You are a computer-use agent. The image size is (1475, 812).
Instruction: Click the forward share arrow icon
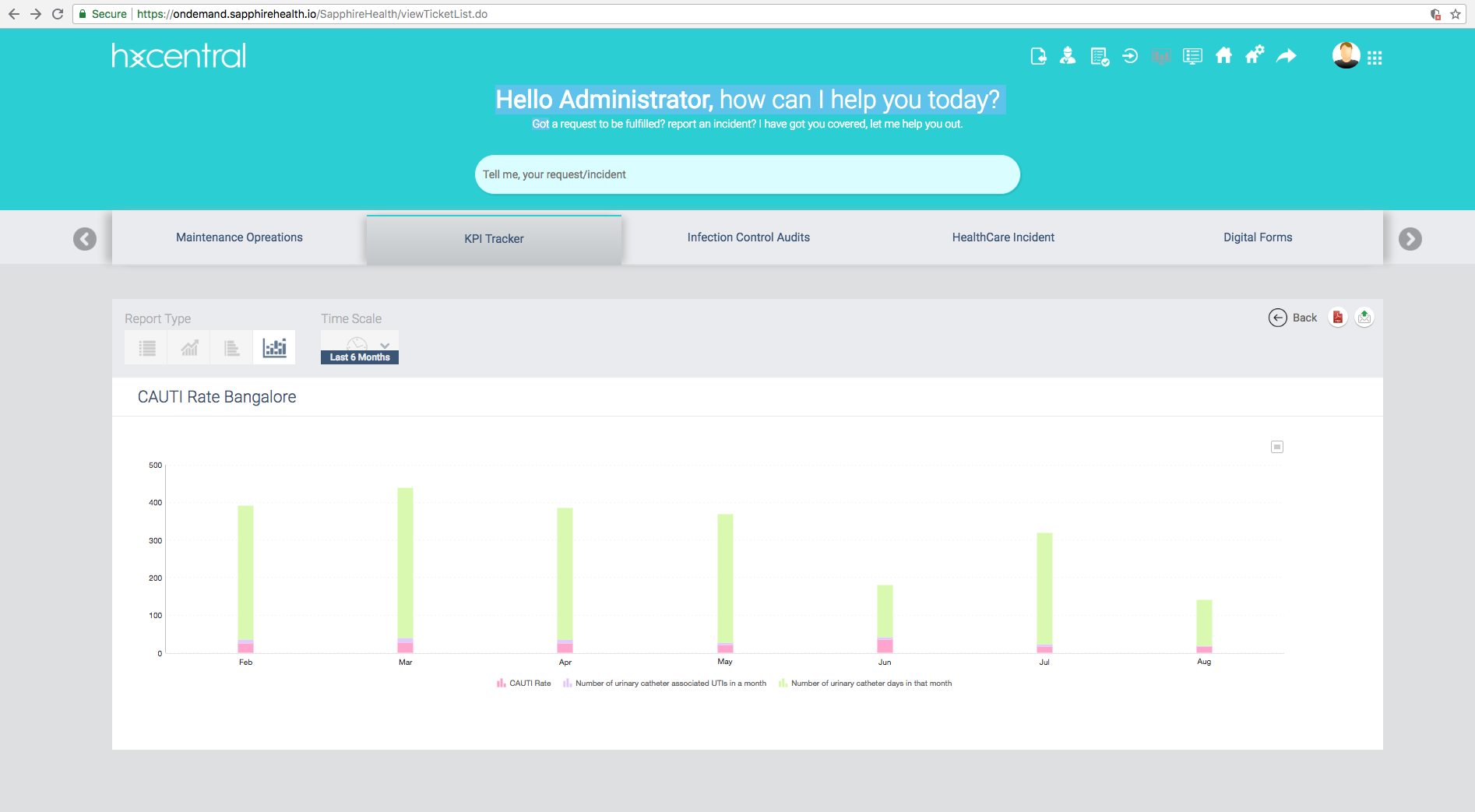pos(1287,55)
